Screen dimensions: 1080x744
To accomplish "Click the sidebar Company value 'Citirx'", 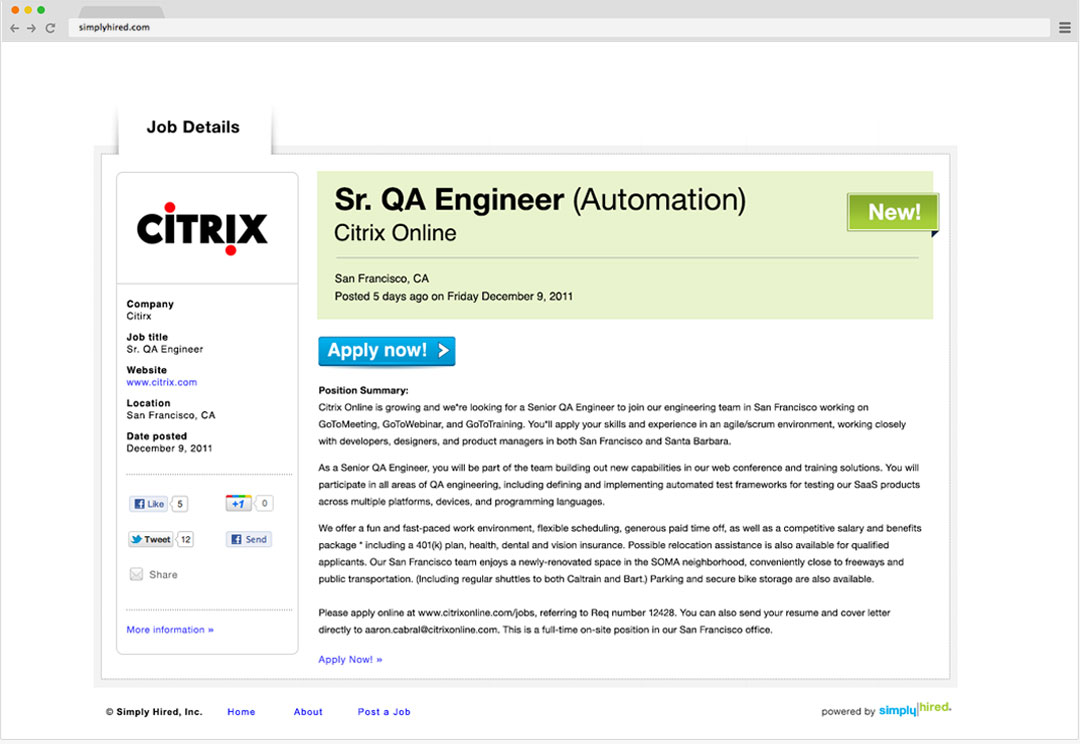I will point(138,316).
